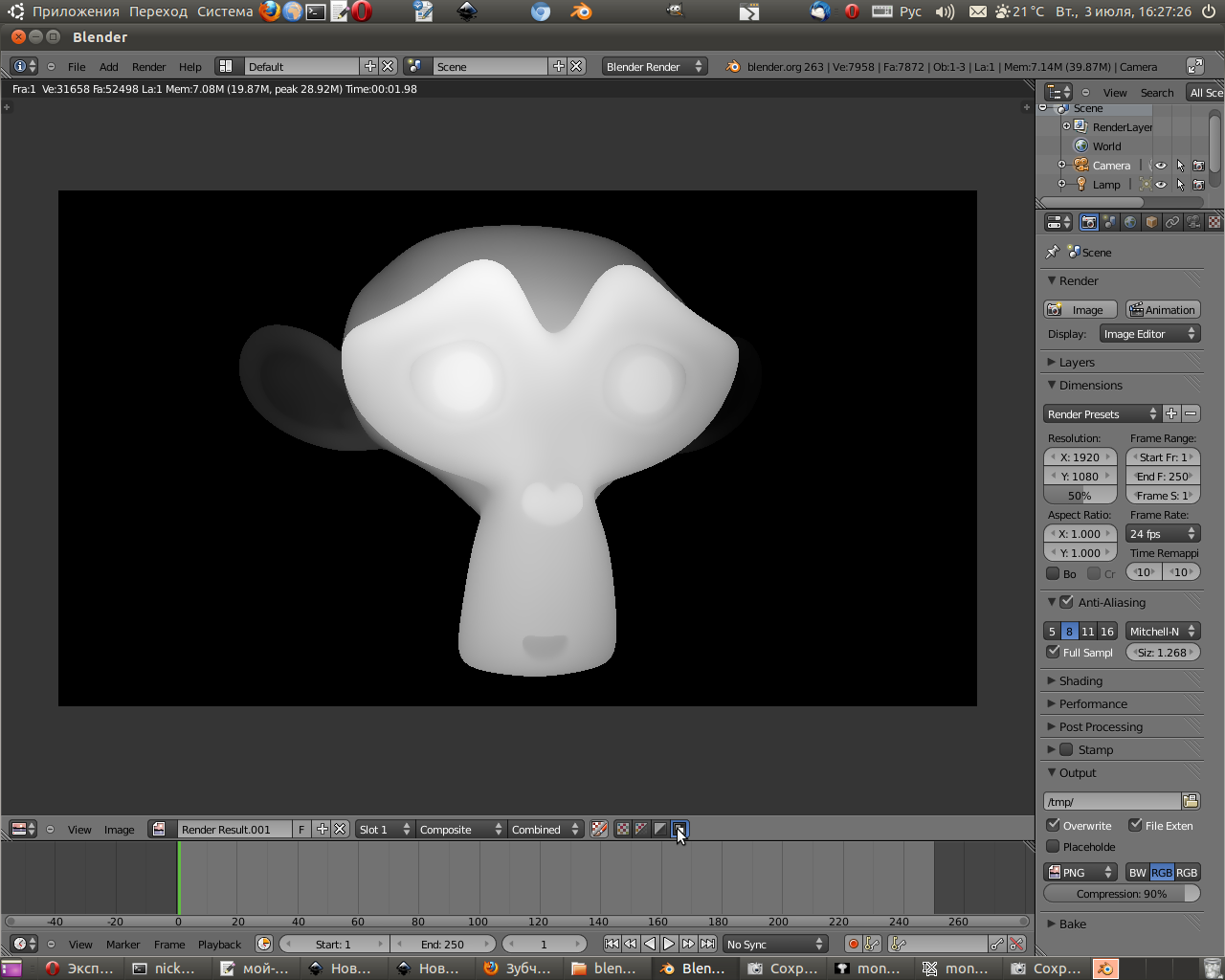Open the File menu in Blender header
The image size is (1225, 980).
click(77, 66)
